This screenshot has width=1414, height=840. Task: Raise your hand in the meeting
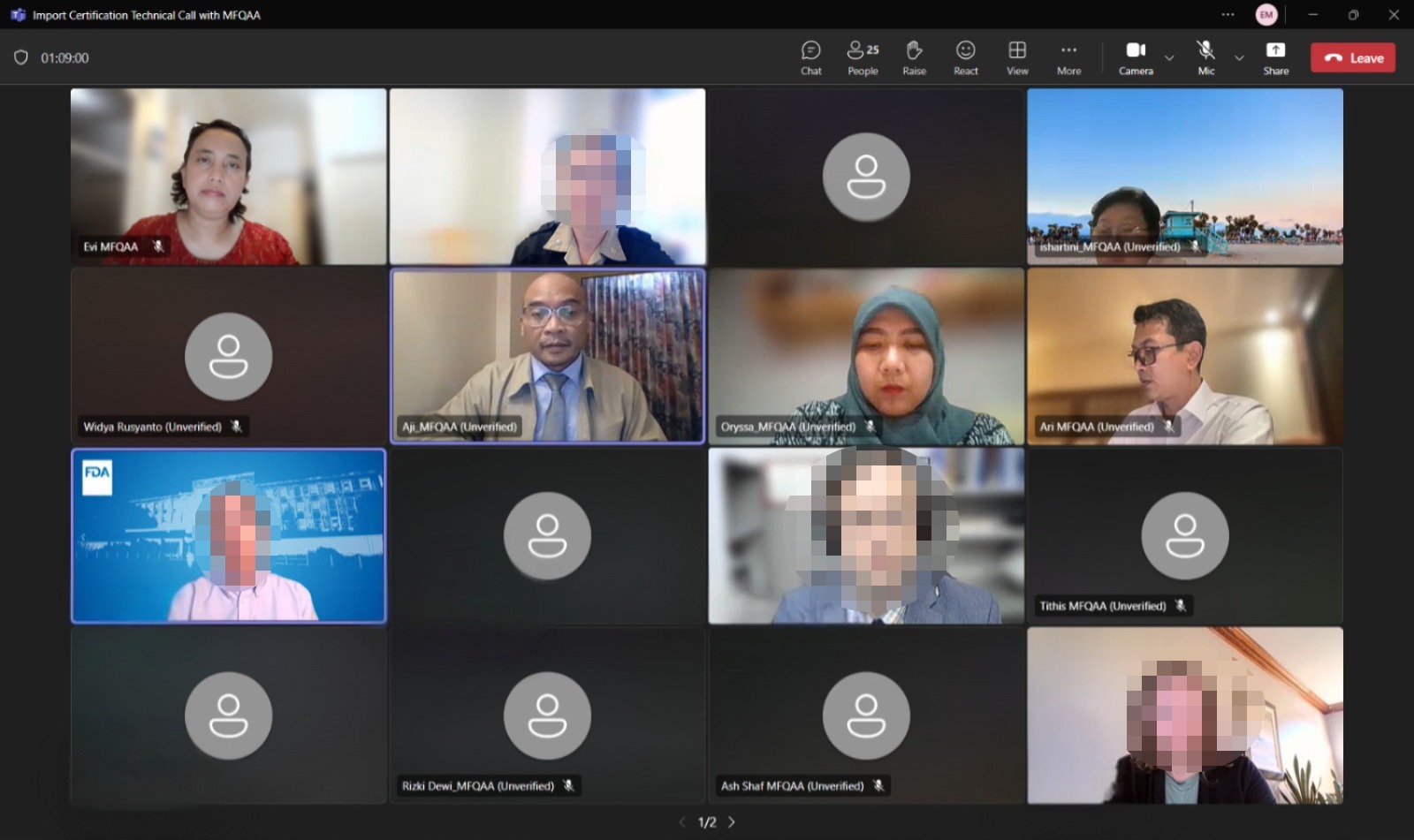(914, 58)
